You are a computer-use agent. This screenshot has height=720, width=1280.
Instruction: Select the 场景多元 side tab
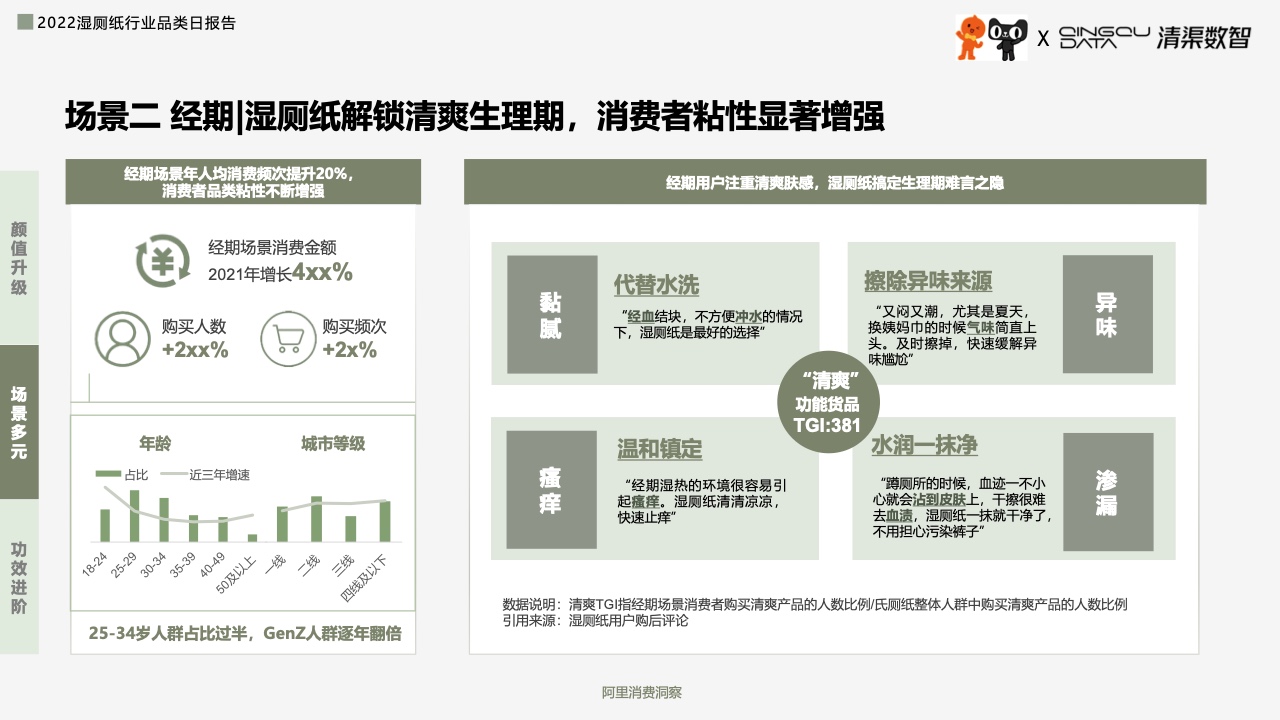click(19, 421)
